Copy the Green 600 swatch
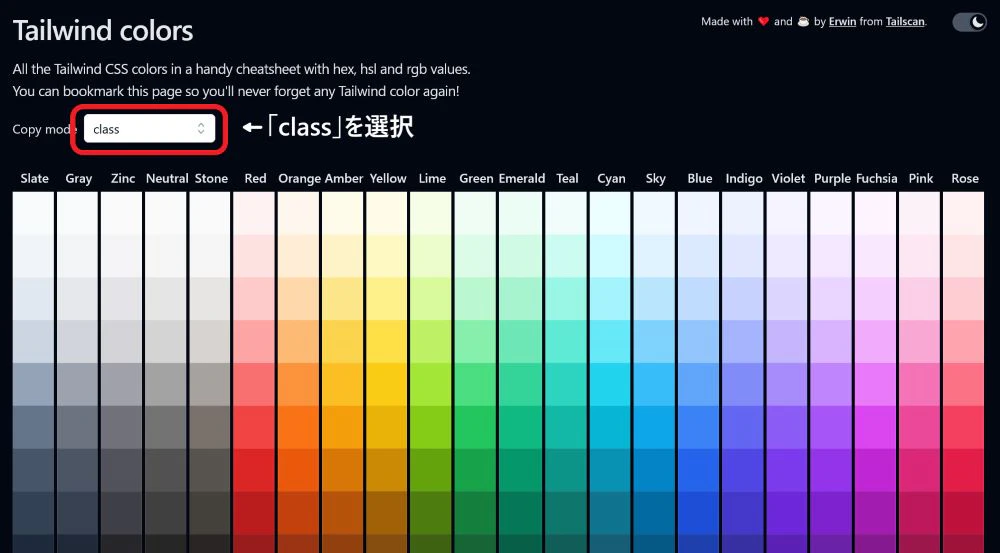This screenshot has width=1000, height=553. coord(475,469)
